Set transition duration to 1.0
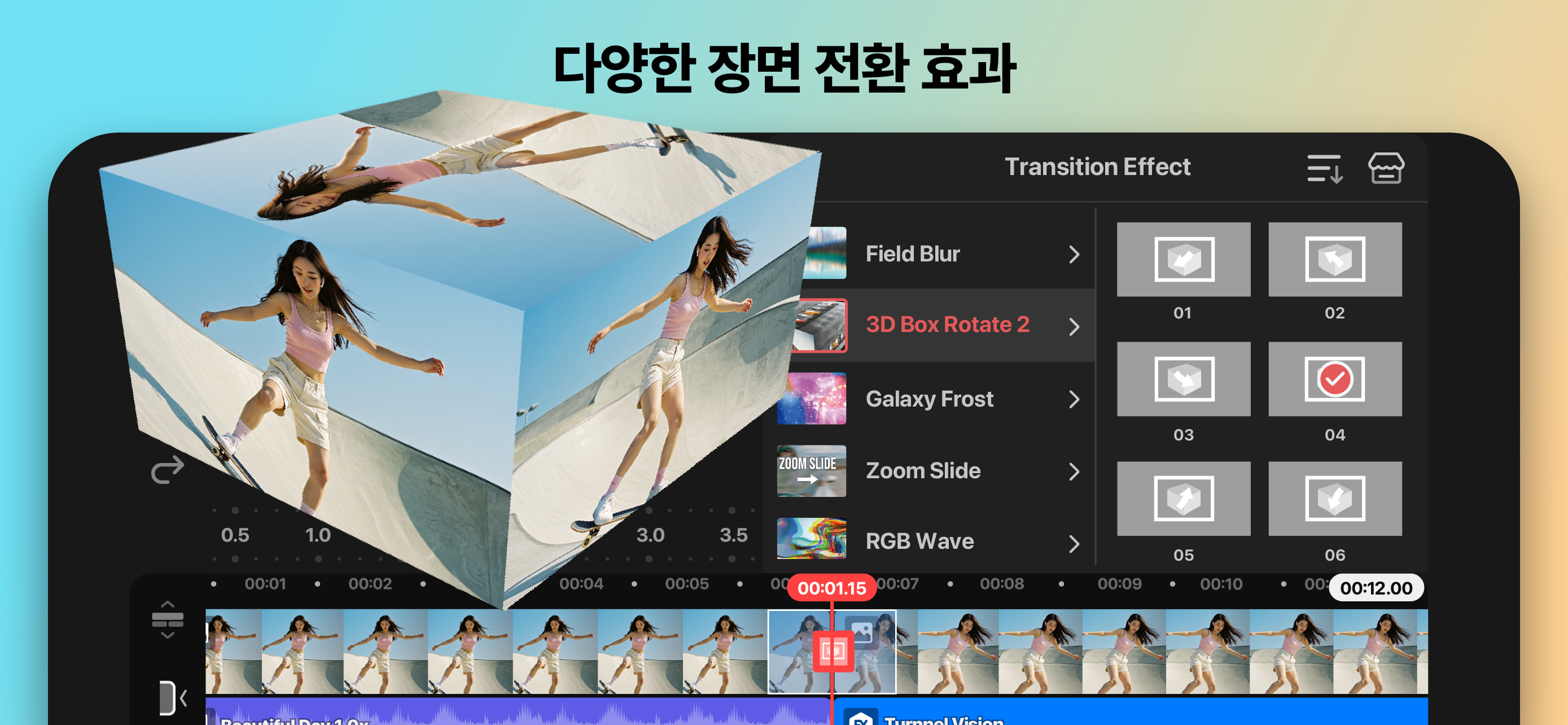The width and height of the screenshot is (1568, 725). (318, 535)
